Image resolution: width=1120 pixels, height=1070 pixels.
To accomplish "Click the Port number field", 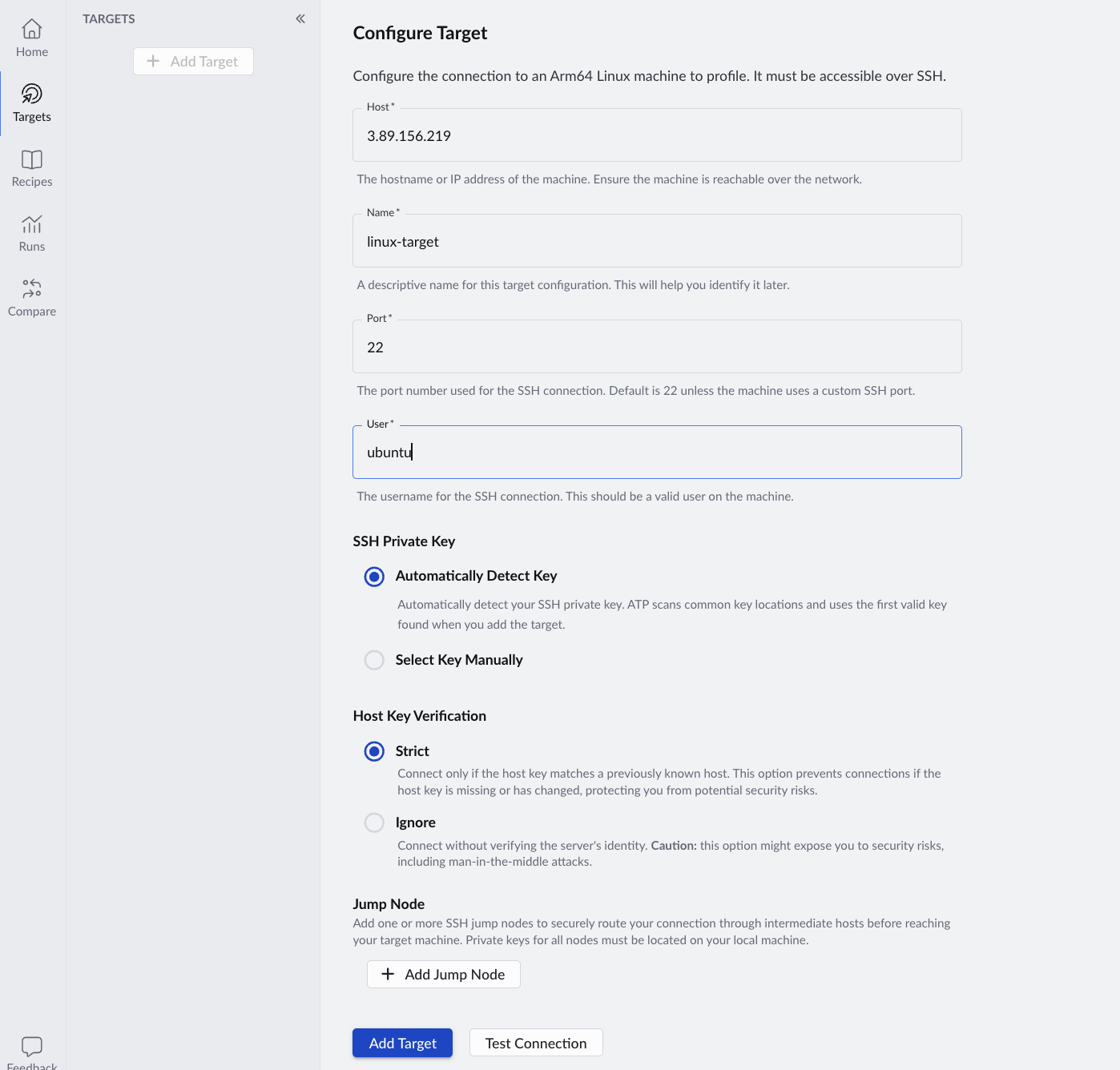I will click(x=657, y=348).
